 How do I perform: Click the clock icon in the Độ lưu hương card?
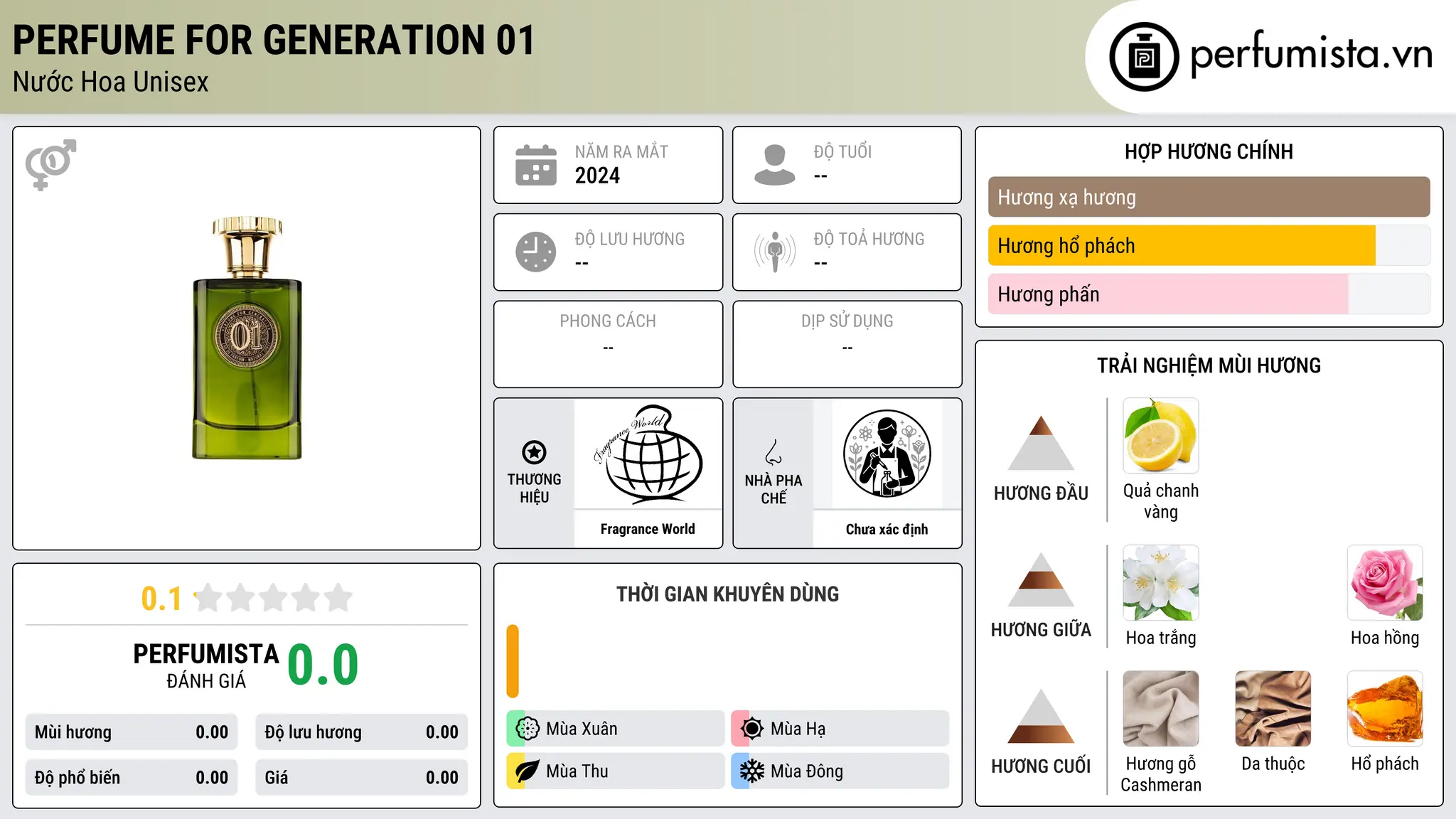[536, 252]
